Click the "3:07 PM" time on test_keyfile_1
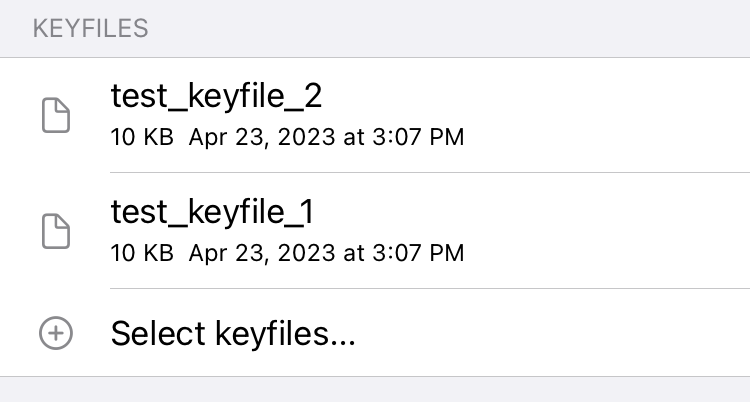 (x=419, y=253)
